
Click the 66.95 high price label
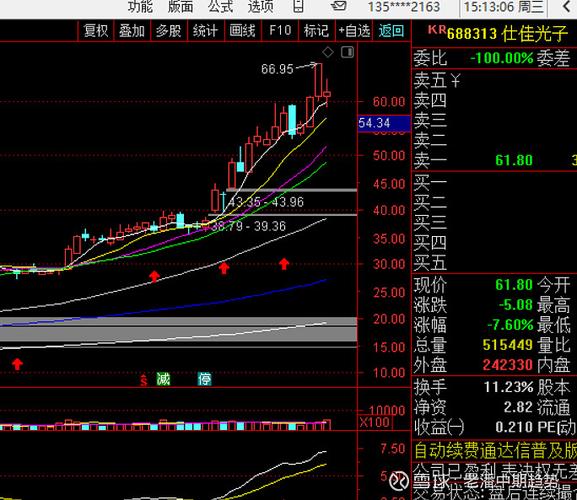click(x=277, y=69)
